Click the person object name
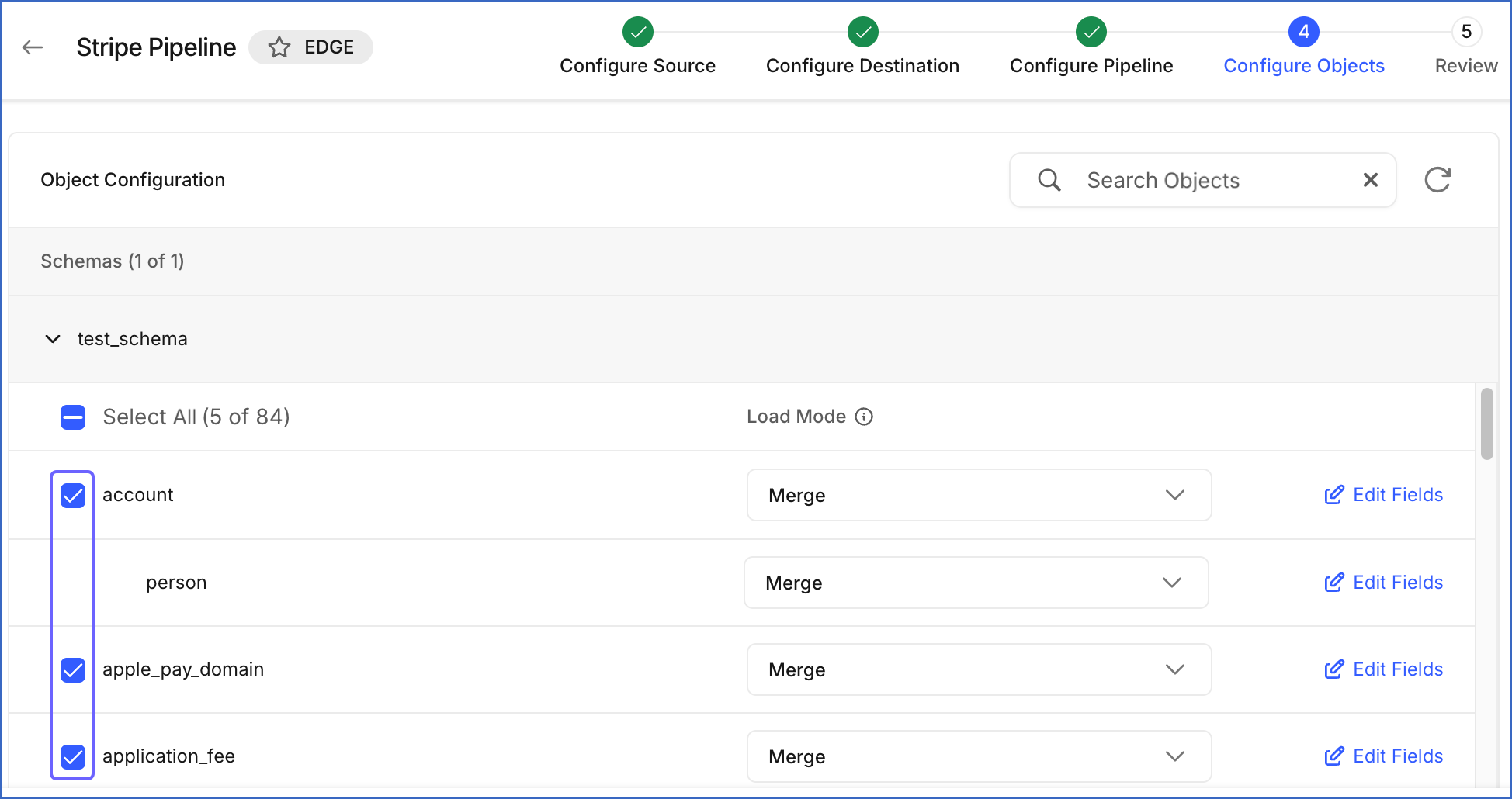The image size is (1512, 799). [176, 583]
